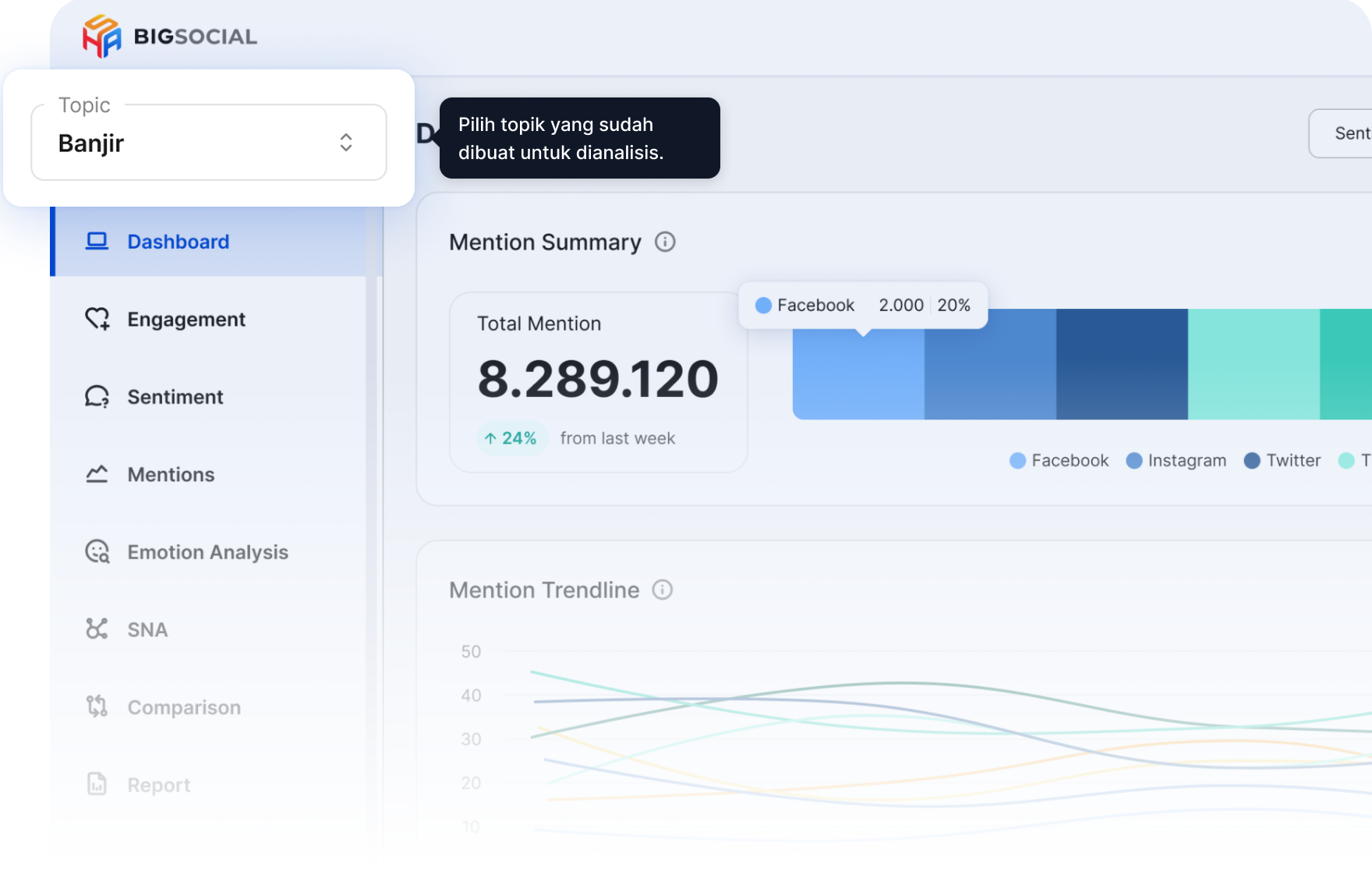Click the Mentions chart icon

coord(97,474)
